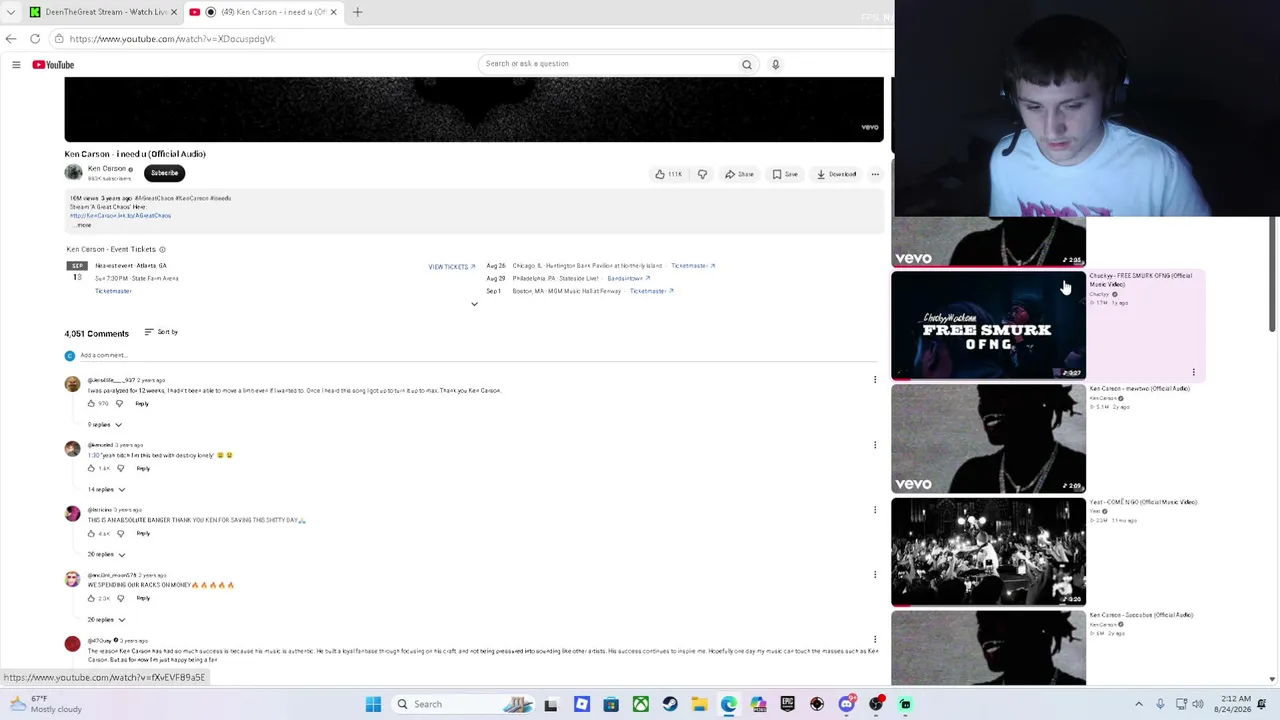
Task: Open Ticketmaster link for Chicago show
Action: coord(693,266)
